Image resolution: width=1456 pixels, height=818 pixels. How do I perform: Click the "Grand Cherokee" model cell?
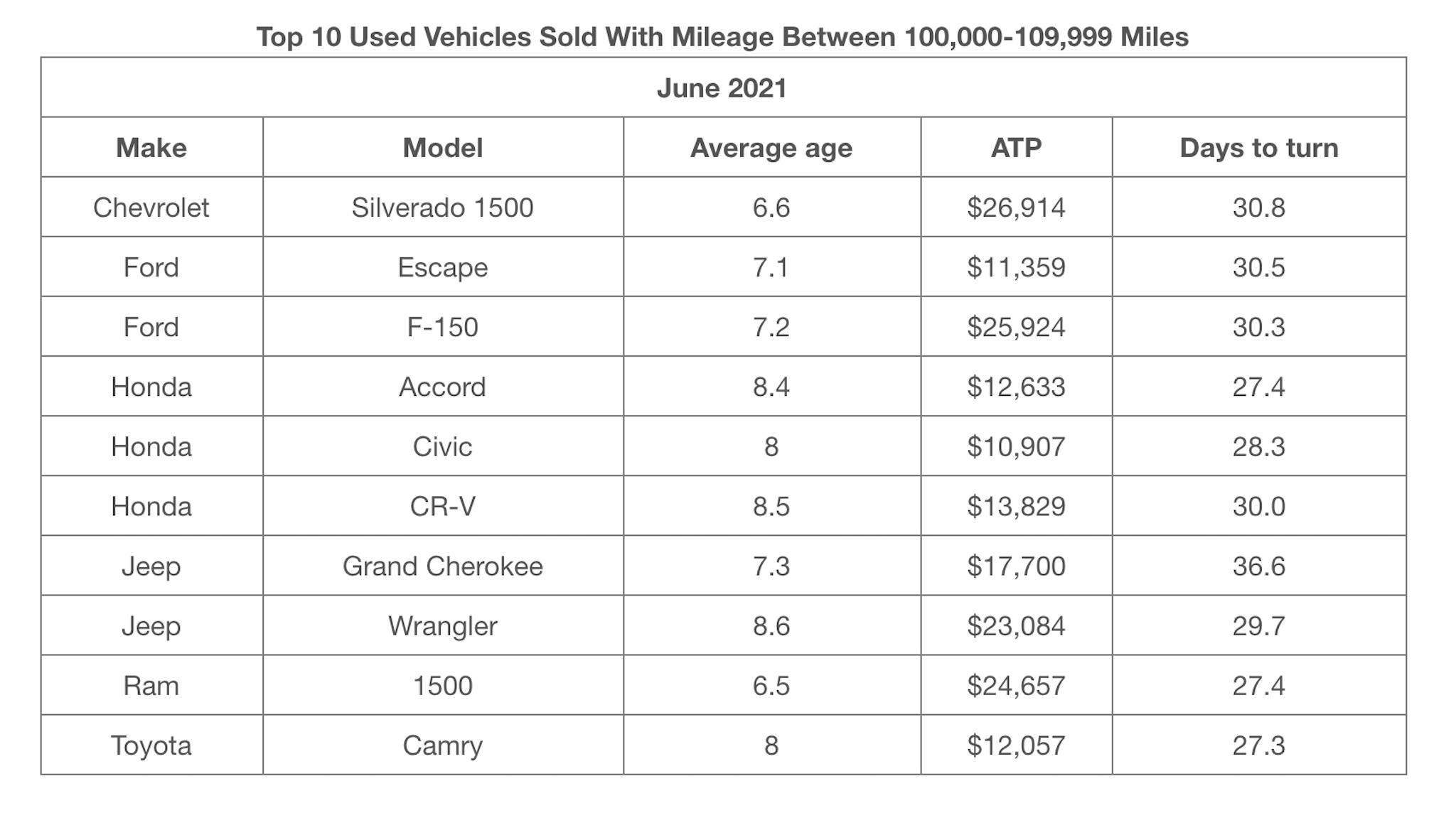tap(442, 566)
